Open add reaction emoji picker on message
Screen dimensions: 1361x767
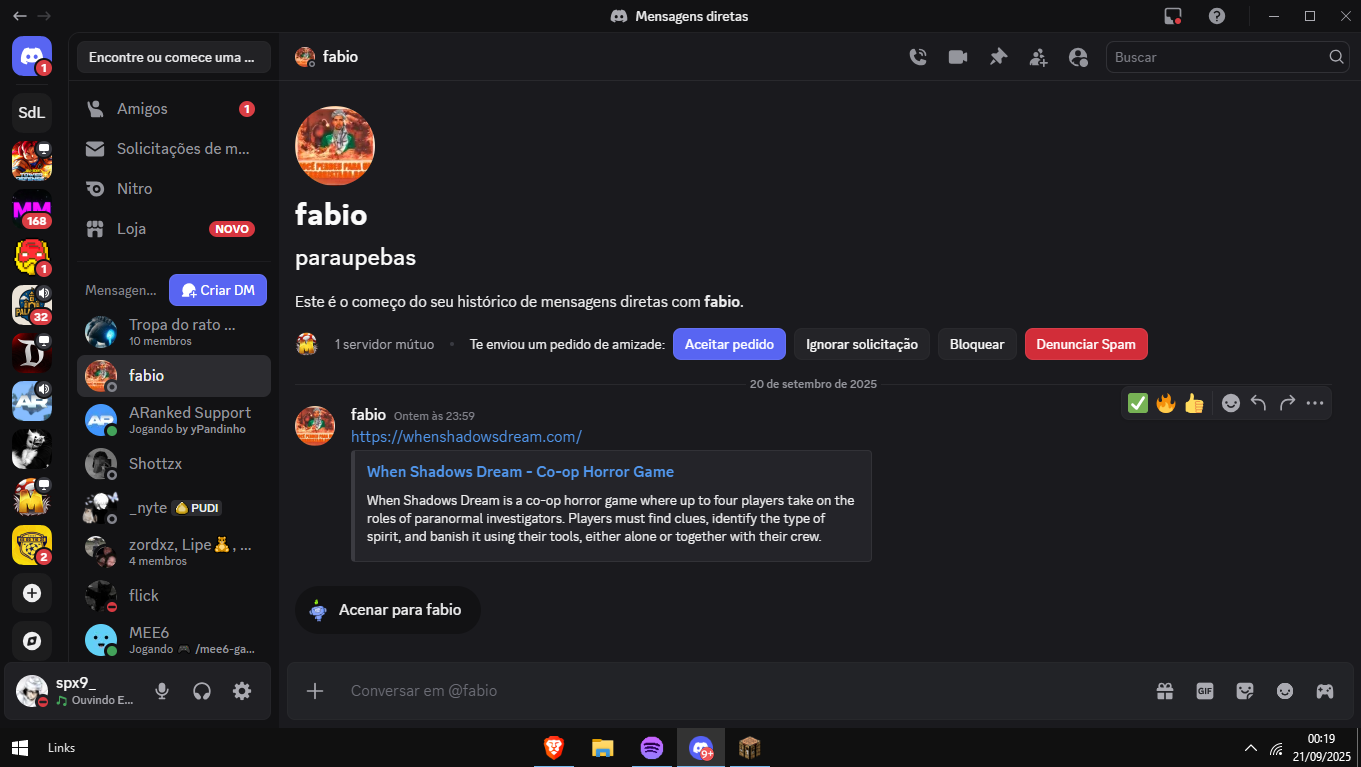[1231, 403]
